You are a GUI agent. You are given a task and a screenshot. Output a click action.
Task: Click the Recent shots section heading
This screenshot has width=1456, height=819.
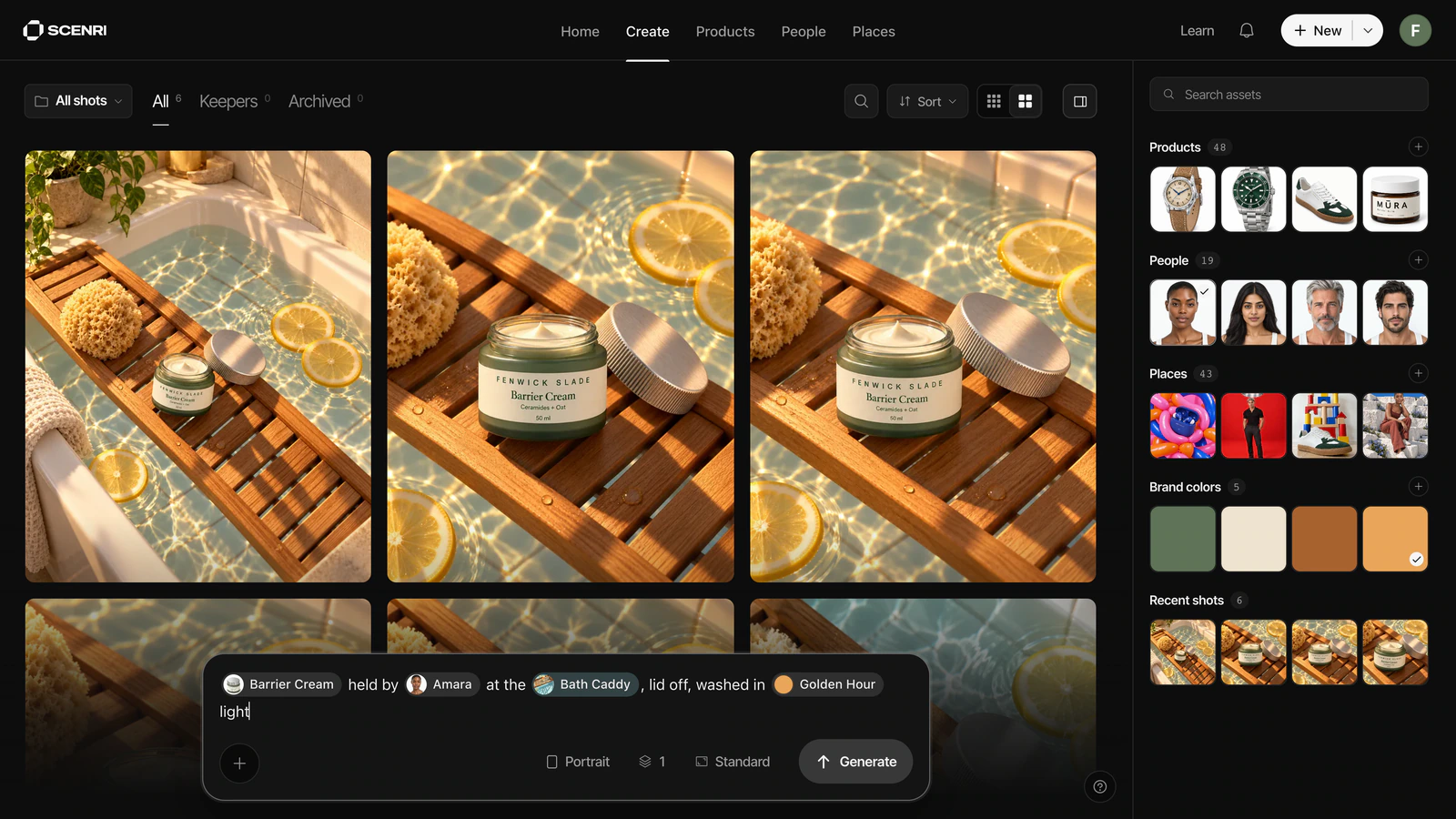click(x=1187, y=601)
